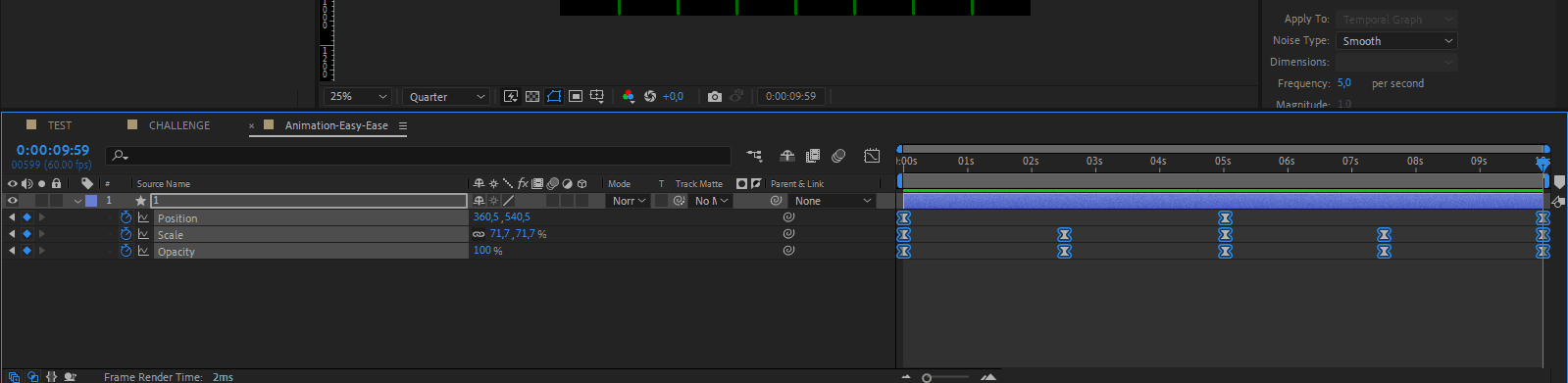
Task: Click Region of Interest icon
Action: click(x=576, y=96)
